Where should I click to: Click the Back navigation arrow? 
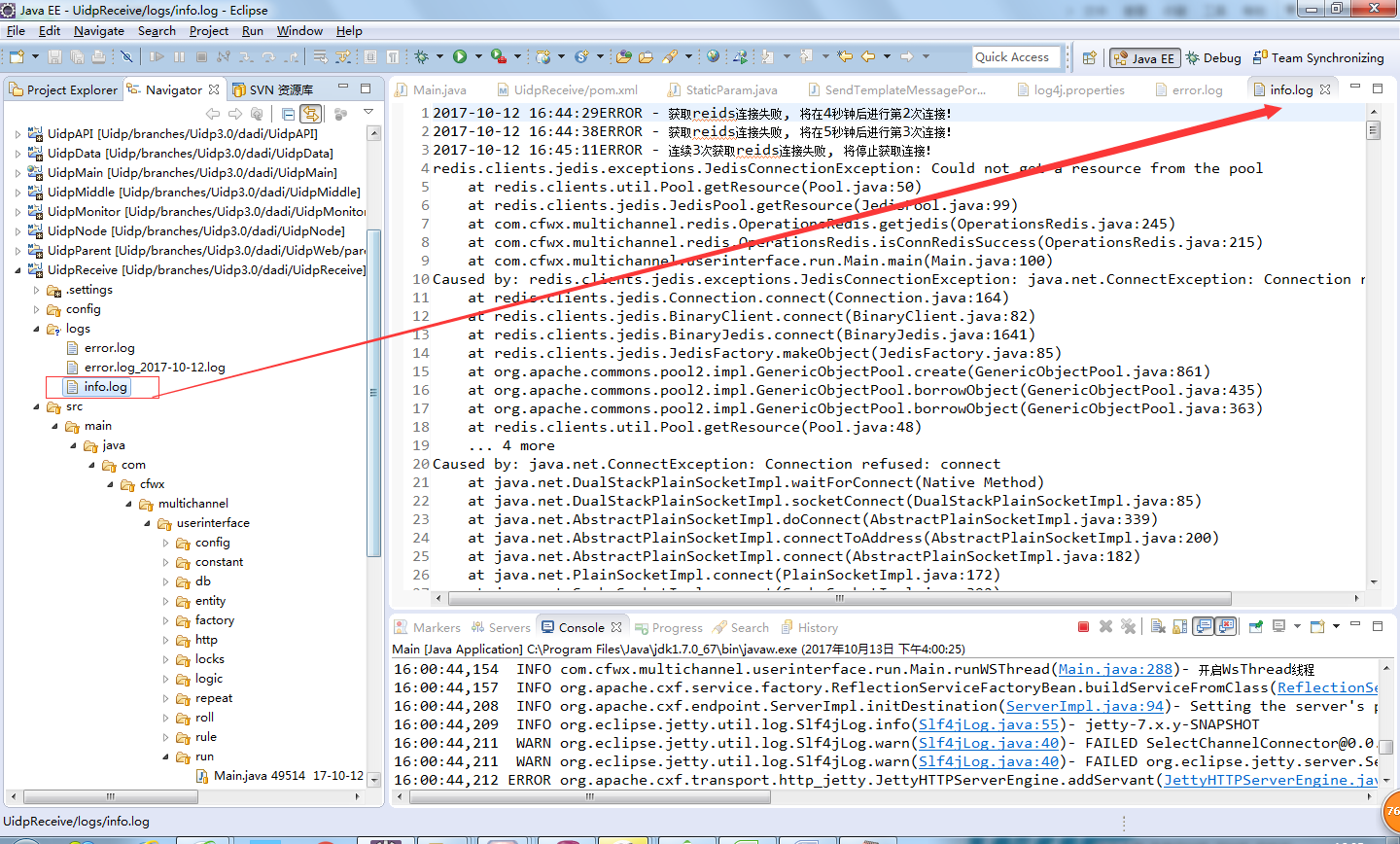(x=868, y=56)
